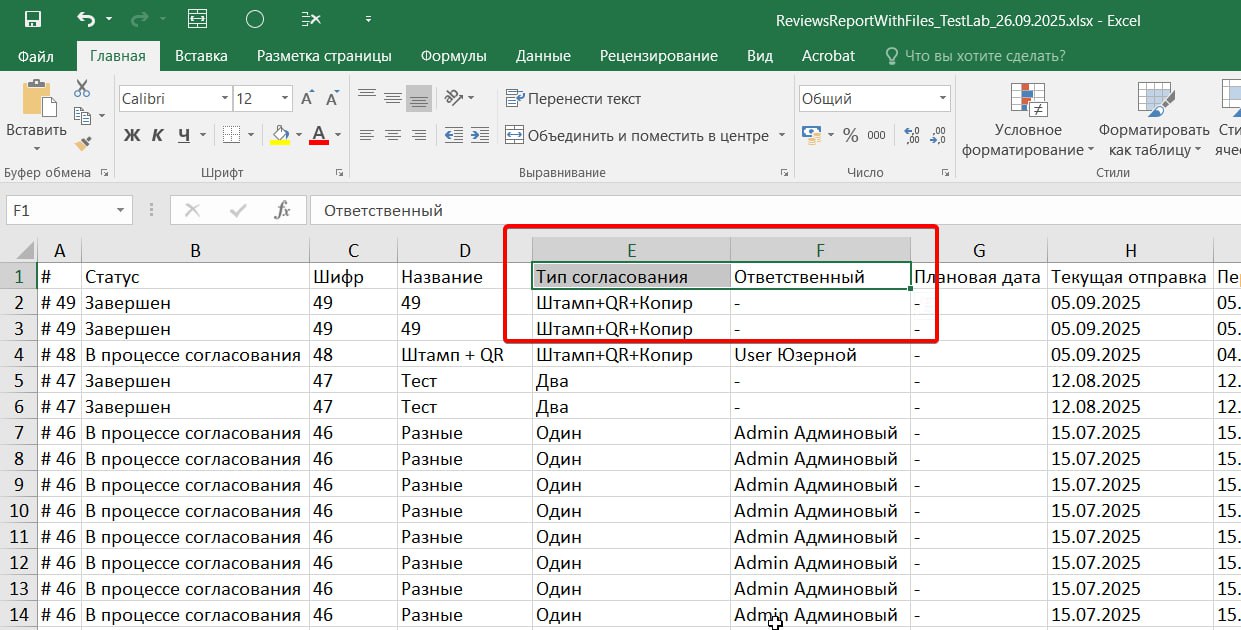Apply cell borders with the borders icon
The image size is (1241, 630).
point(231,135)
